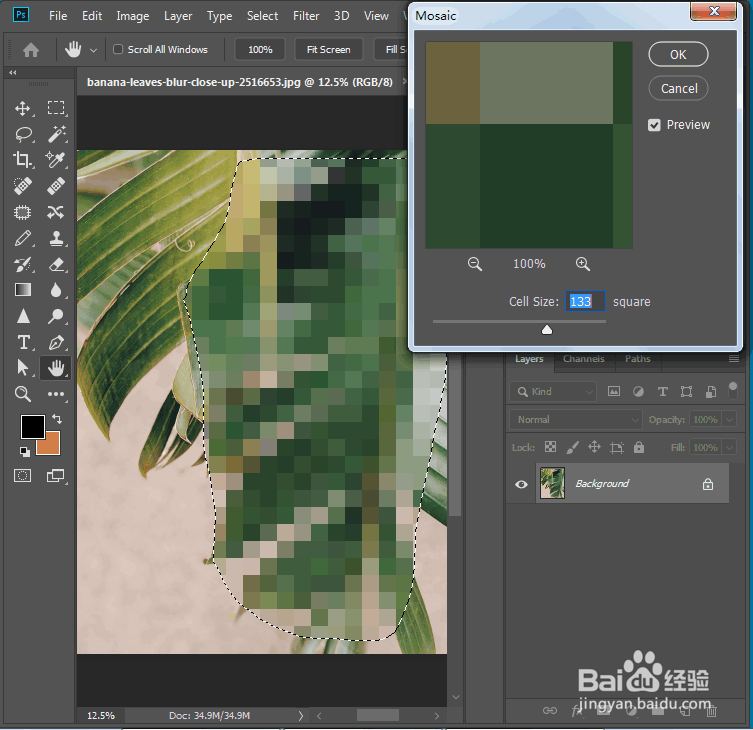Toggle lock all padlock
Screen dimensions: 753x730
[639, 447]
